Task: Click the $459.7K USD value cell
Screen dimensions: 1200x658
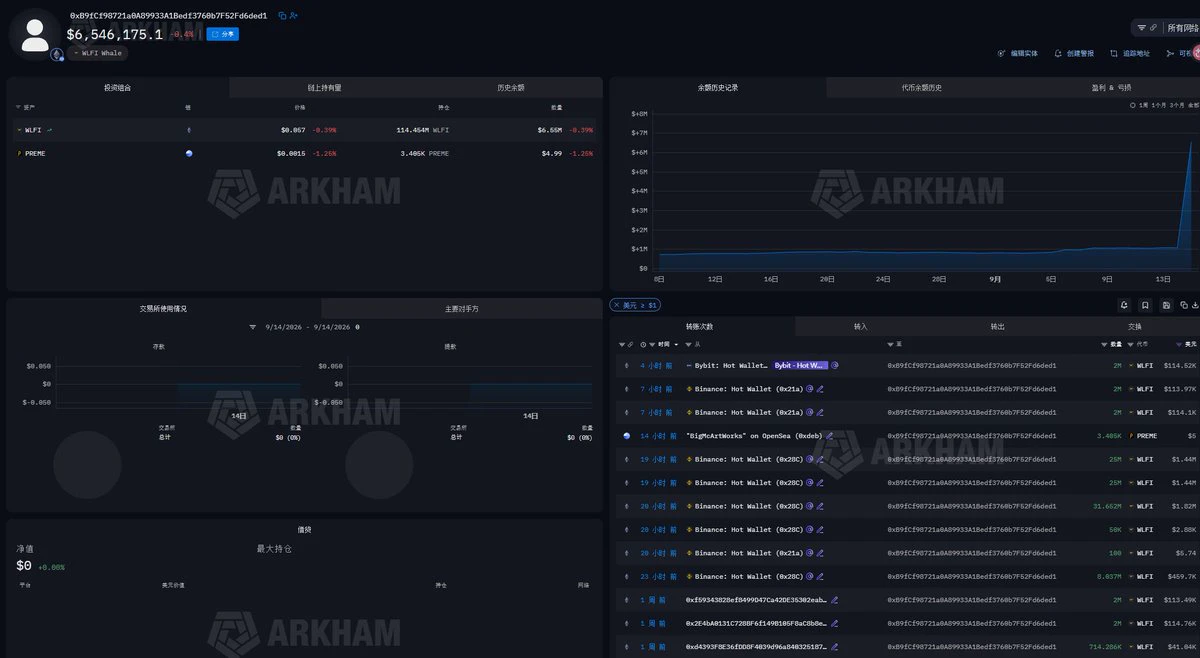Action: tap(1181, 577)
